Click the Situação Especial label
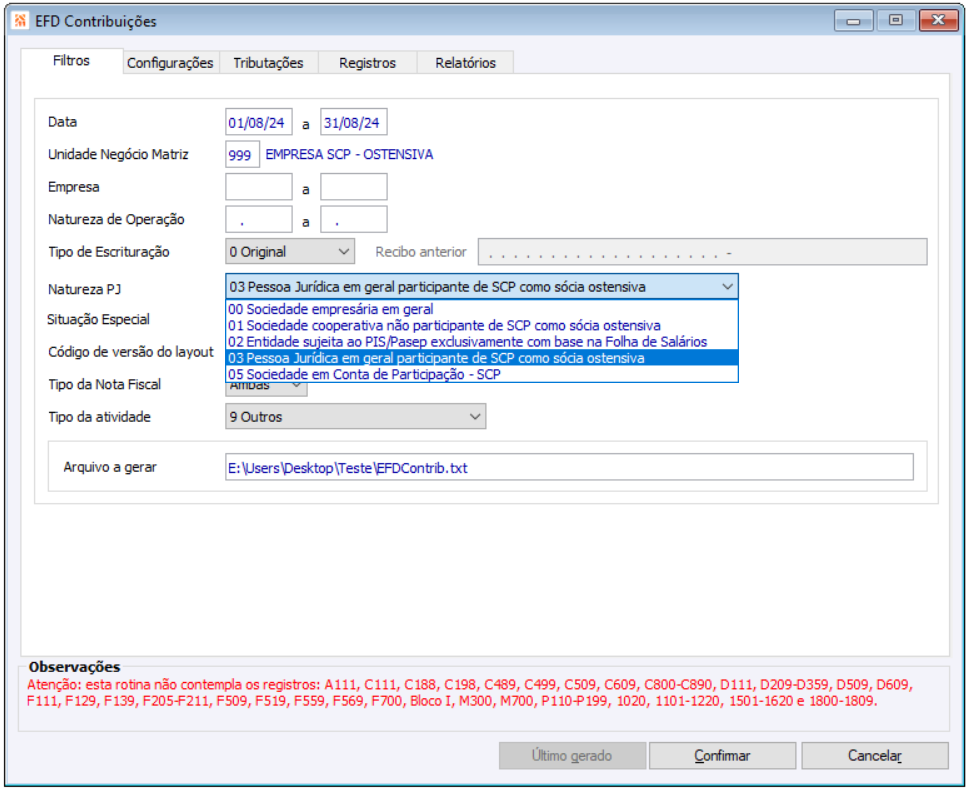This screenshot has height=790, width=971. click(x=98, y=319)
